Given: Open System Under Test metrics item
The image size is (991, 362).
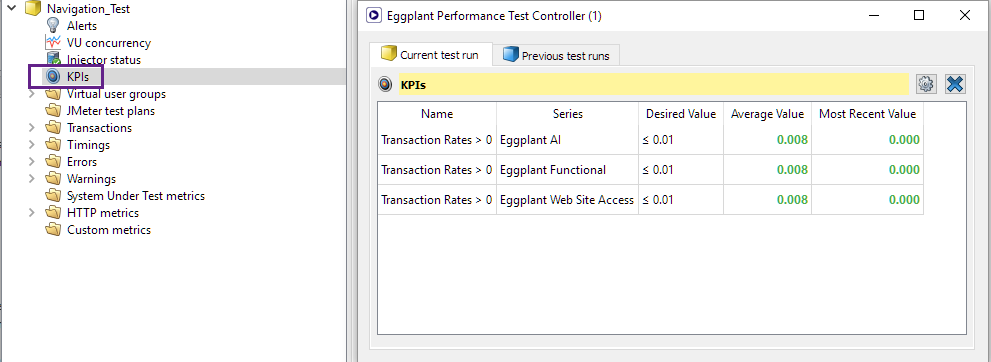Looking at the screenshot, I should [136, 196].
